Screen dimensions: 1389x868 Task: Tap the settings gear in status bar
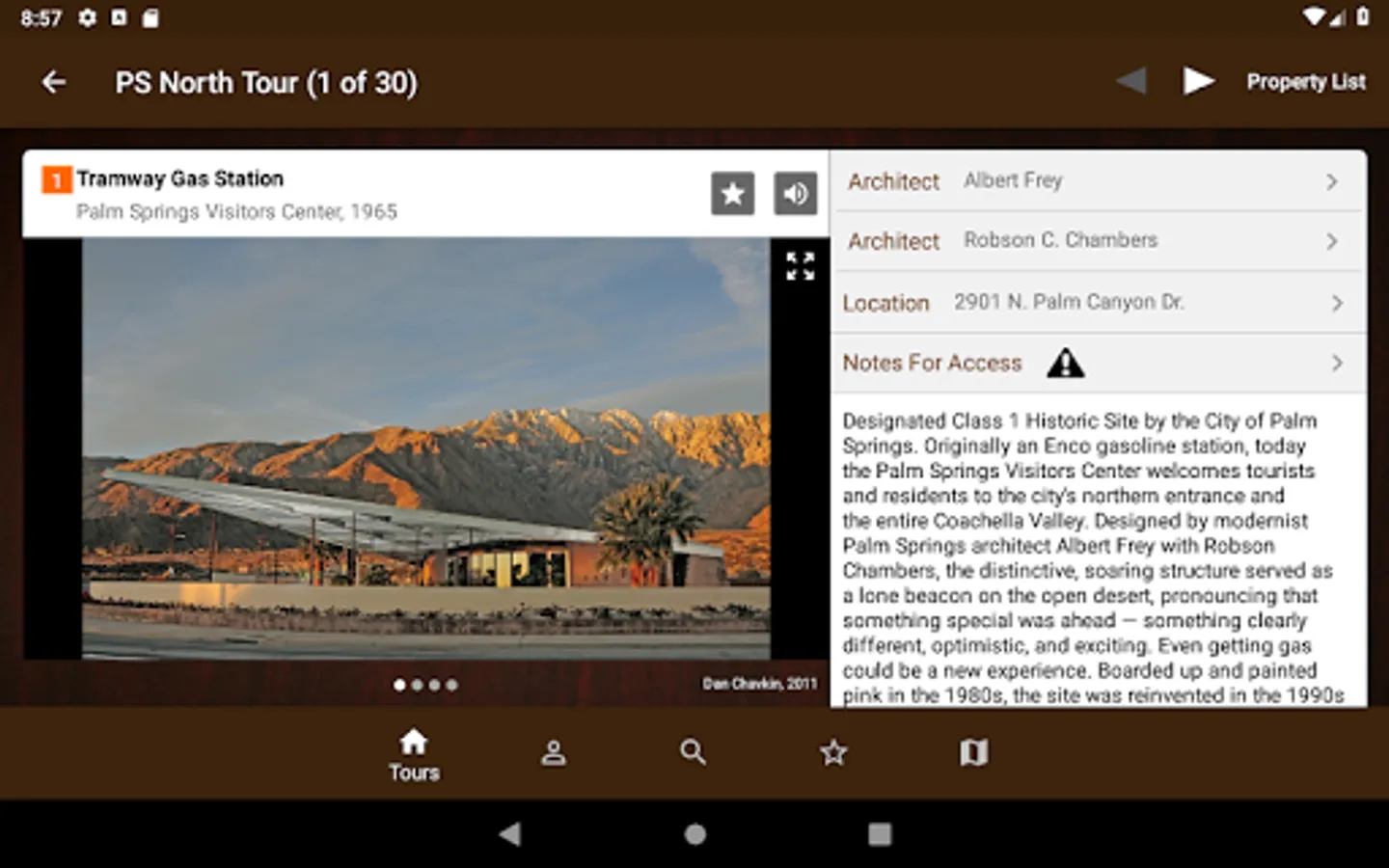point(88,17)
